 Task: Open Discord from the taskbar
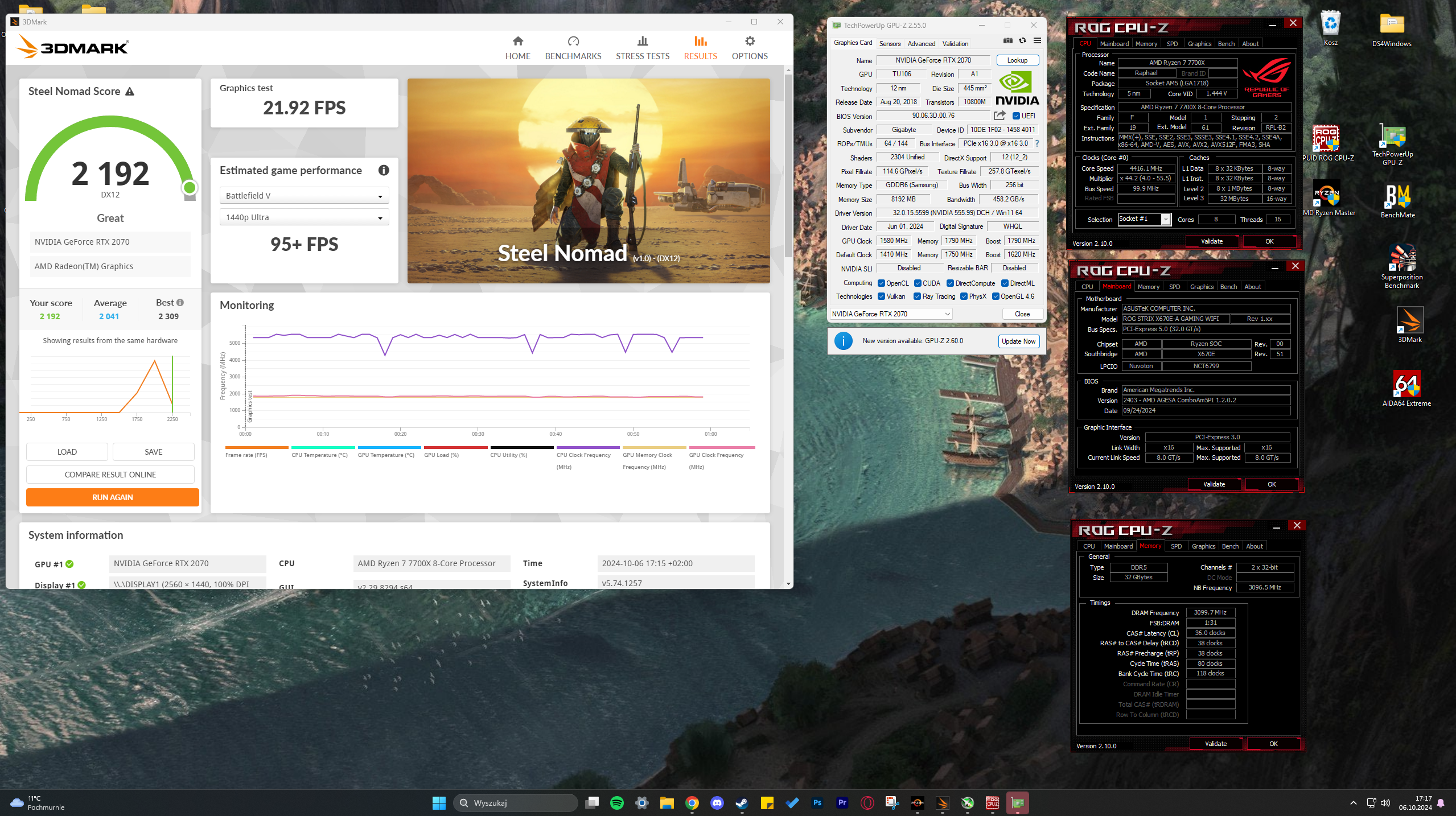(717, 803)
